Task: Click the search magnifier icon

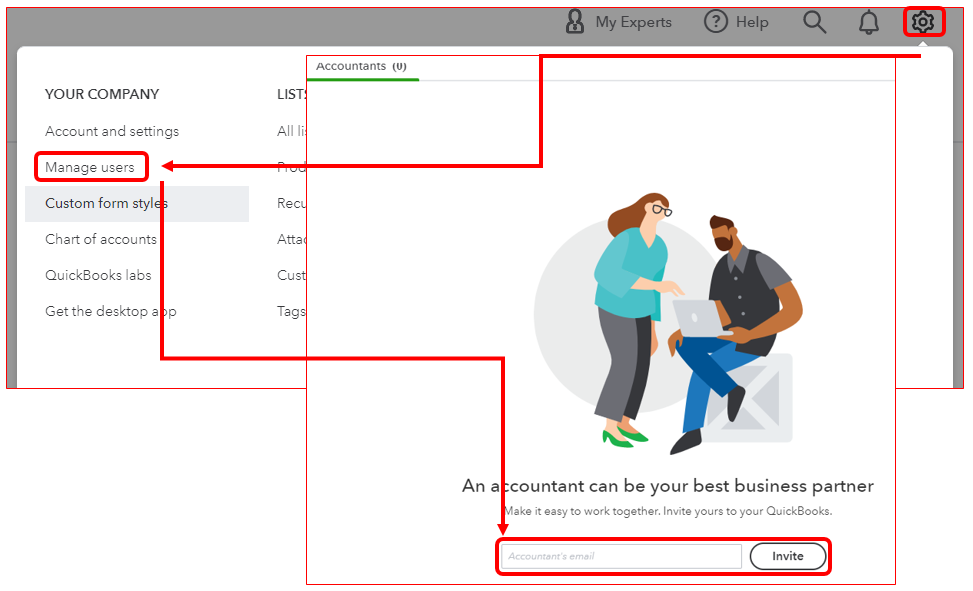Action: pos(814,22)
